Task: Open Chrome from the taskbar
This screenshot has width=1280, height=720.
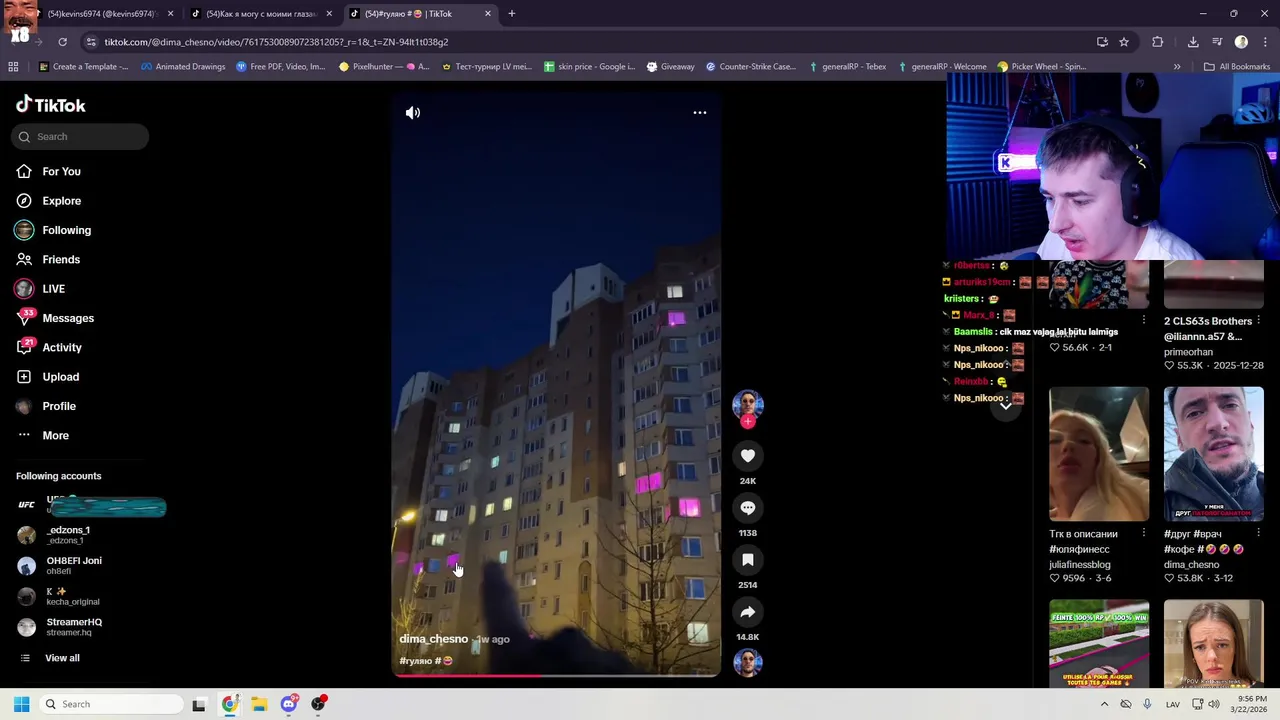Action: tap(230, 704)
